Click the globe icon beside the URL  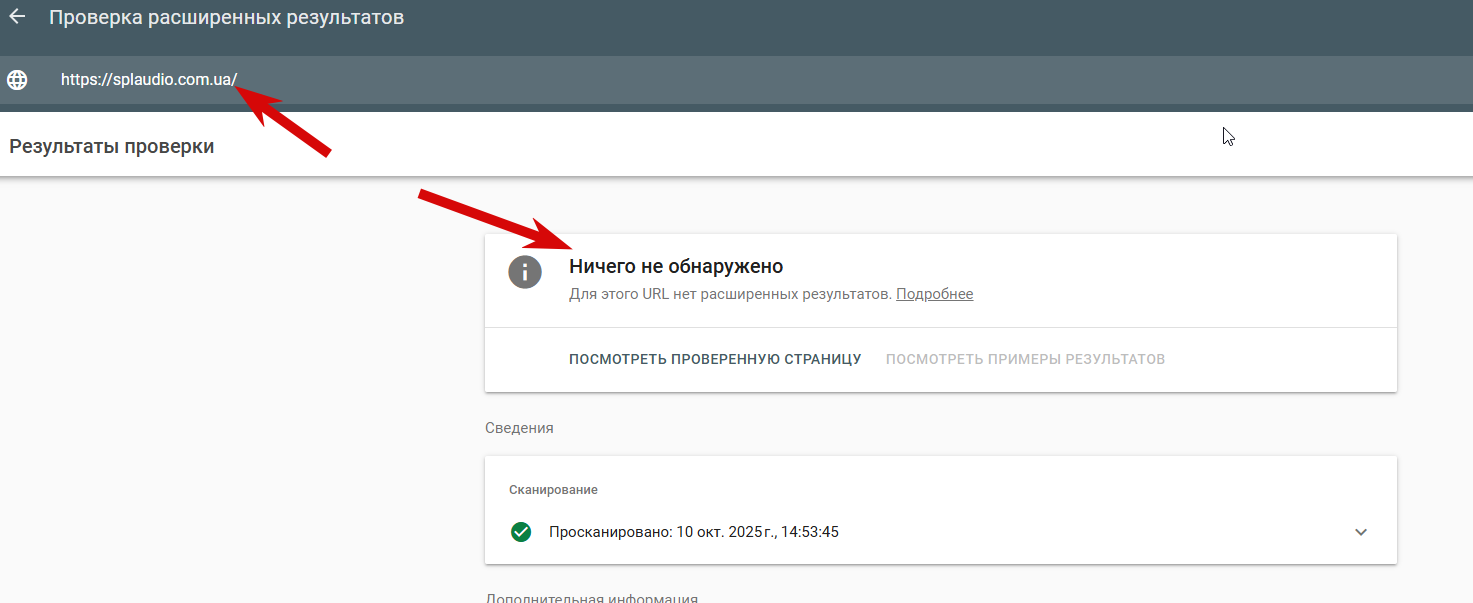pos(17,80)
